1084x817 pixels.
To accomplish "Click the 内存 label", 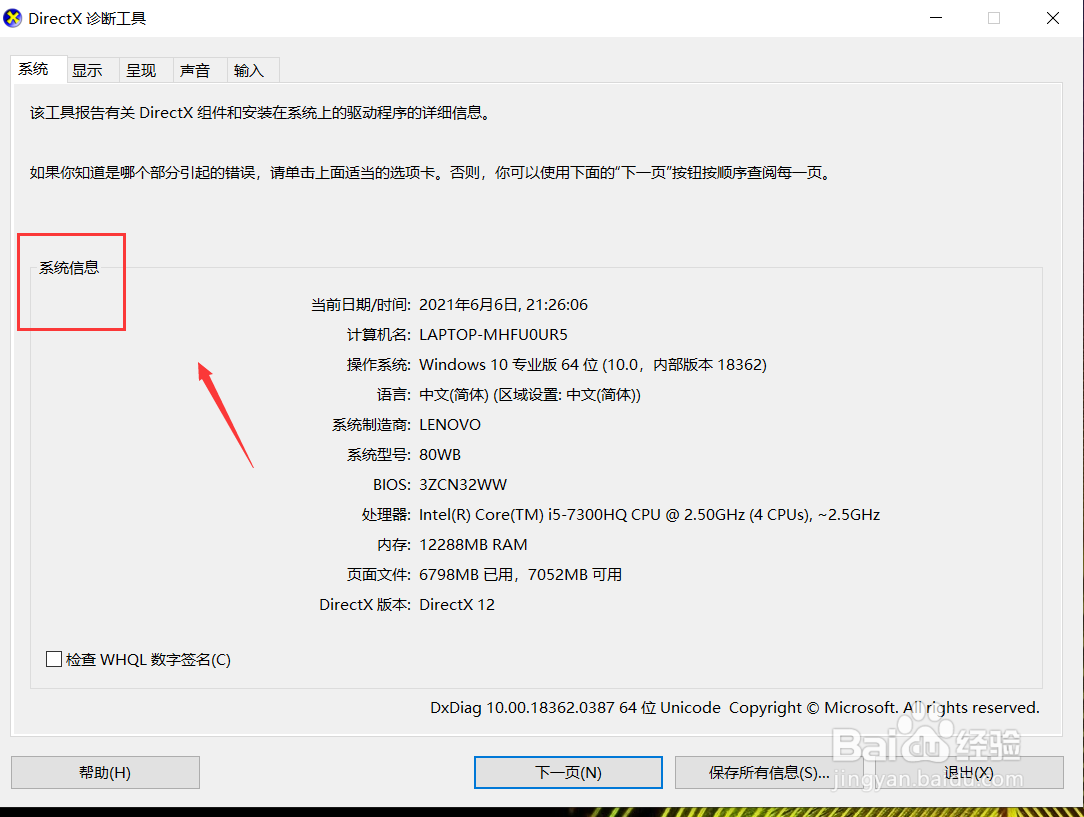I will pyautogui.click(x=394, y=545).
